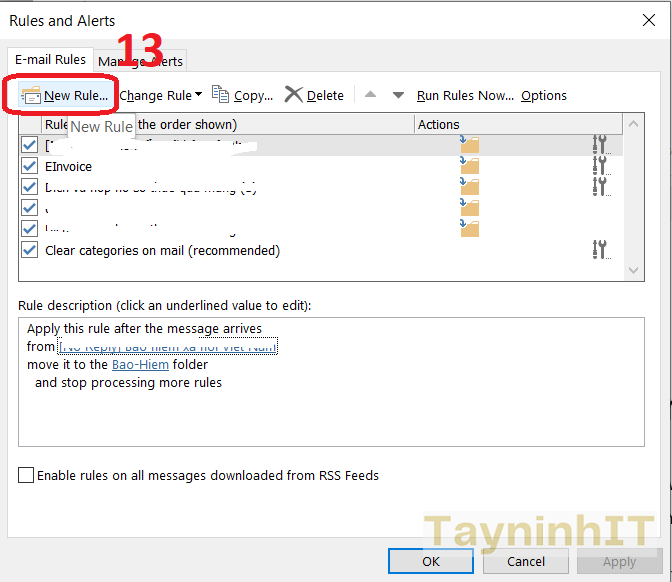Open the Change Rule dropdown
This screenshot has height=582, width=672.
[x=160, y=96]
